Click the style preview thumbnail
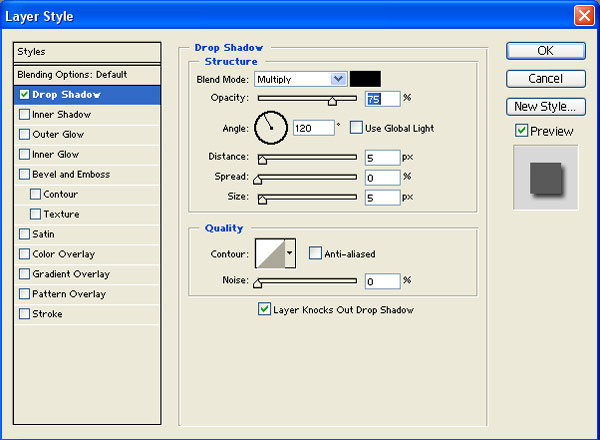Viewport: 600px width, 440px height. (545, 177)
